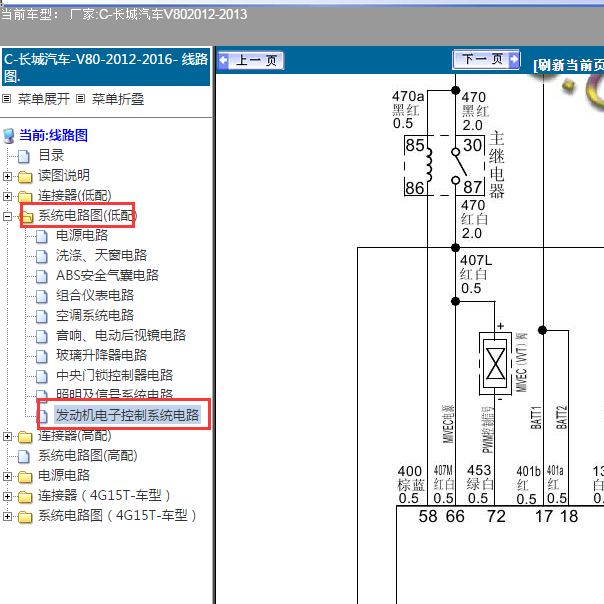604x604 pixels.
Task: Select 连接器(低配) tree label
Action: pyautogui.click(x=75, y=195)
